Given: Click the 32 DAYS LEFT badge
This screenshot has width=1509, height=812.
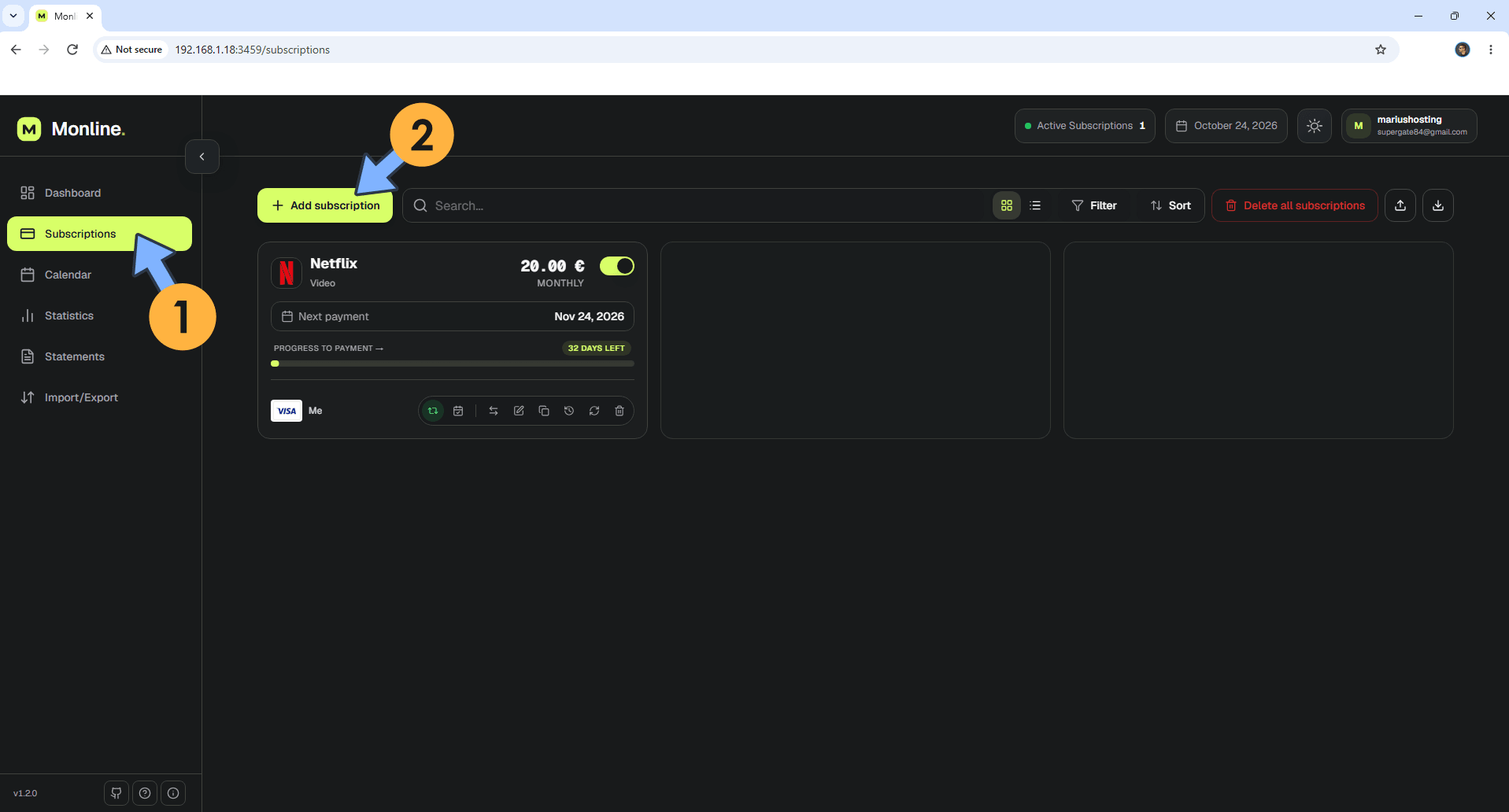Looking at the screenshot, I should tap(596, 348).
